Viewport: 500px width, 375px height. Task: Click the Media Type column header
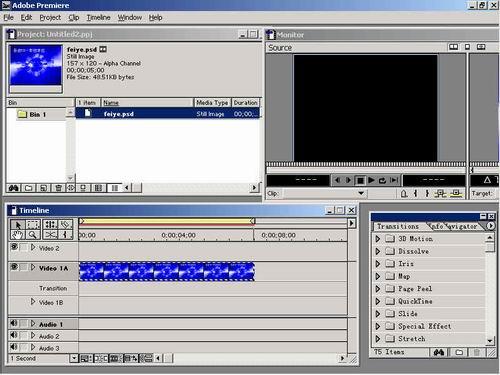click(x=212, y=103)
